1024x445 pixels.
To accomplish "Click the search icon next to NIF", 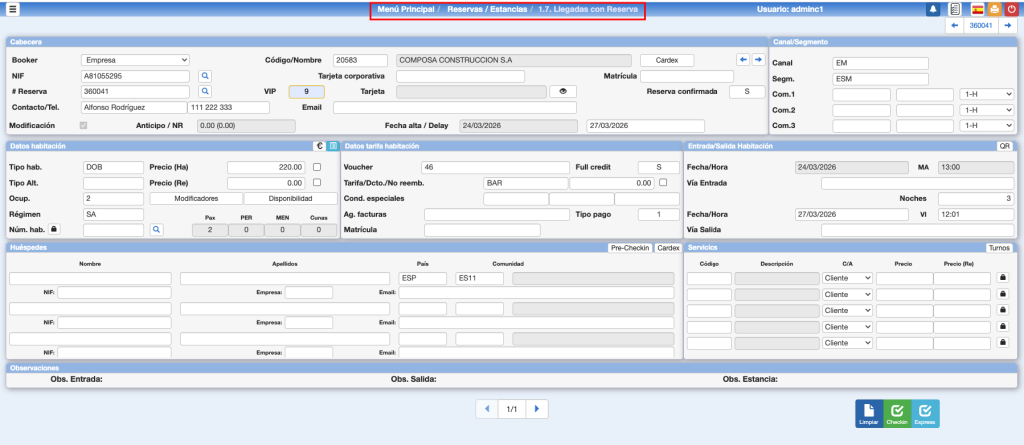I will 205,75.
